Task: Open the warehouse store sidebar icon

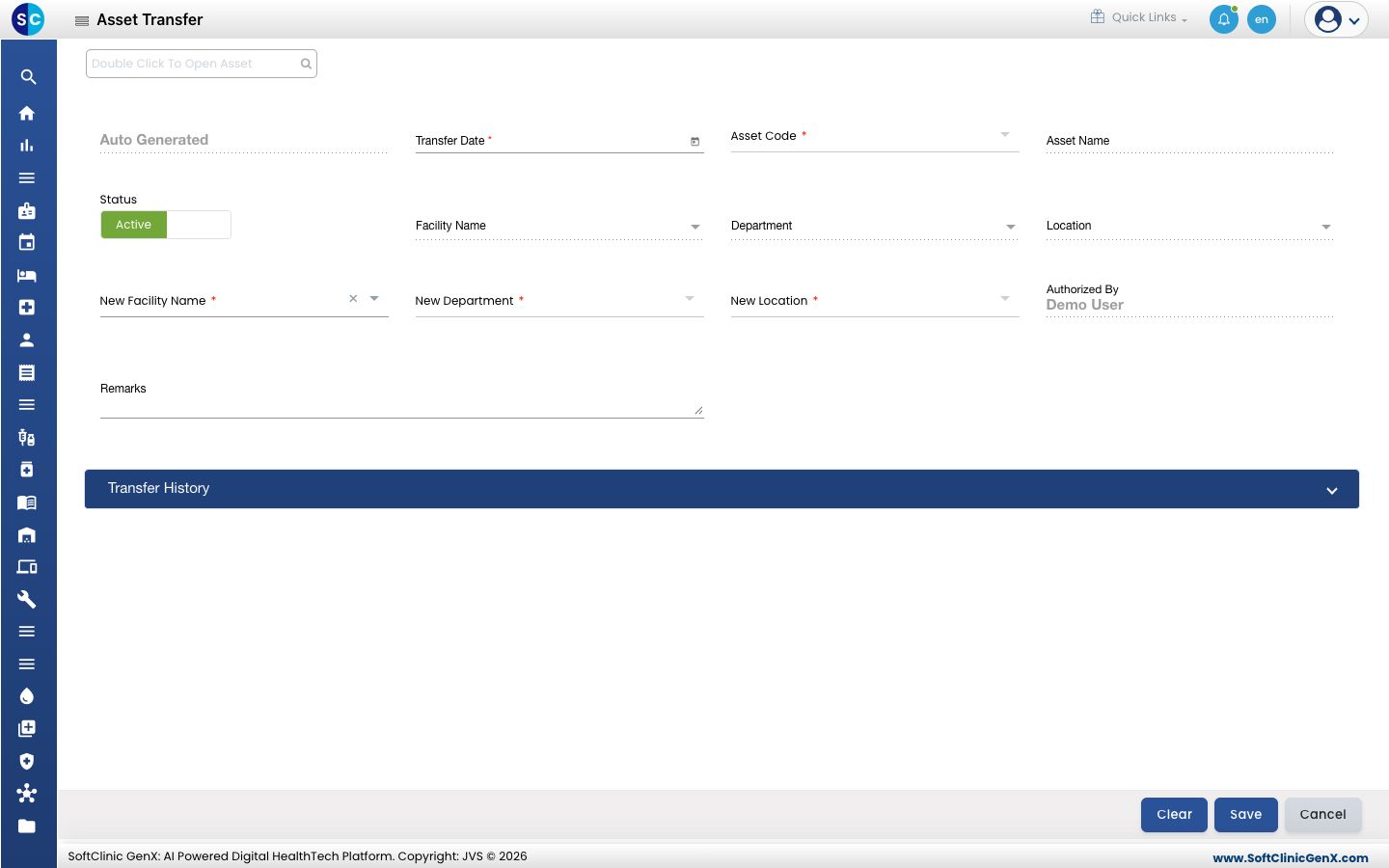Action: coord(27,534)
